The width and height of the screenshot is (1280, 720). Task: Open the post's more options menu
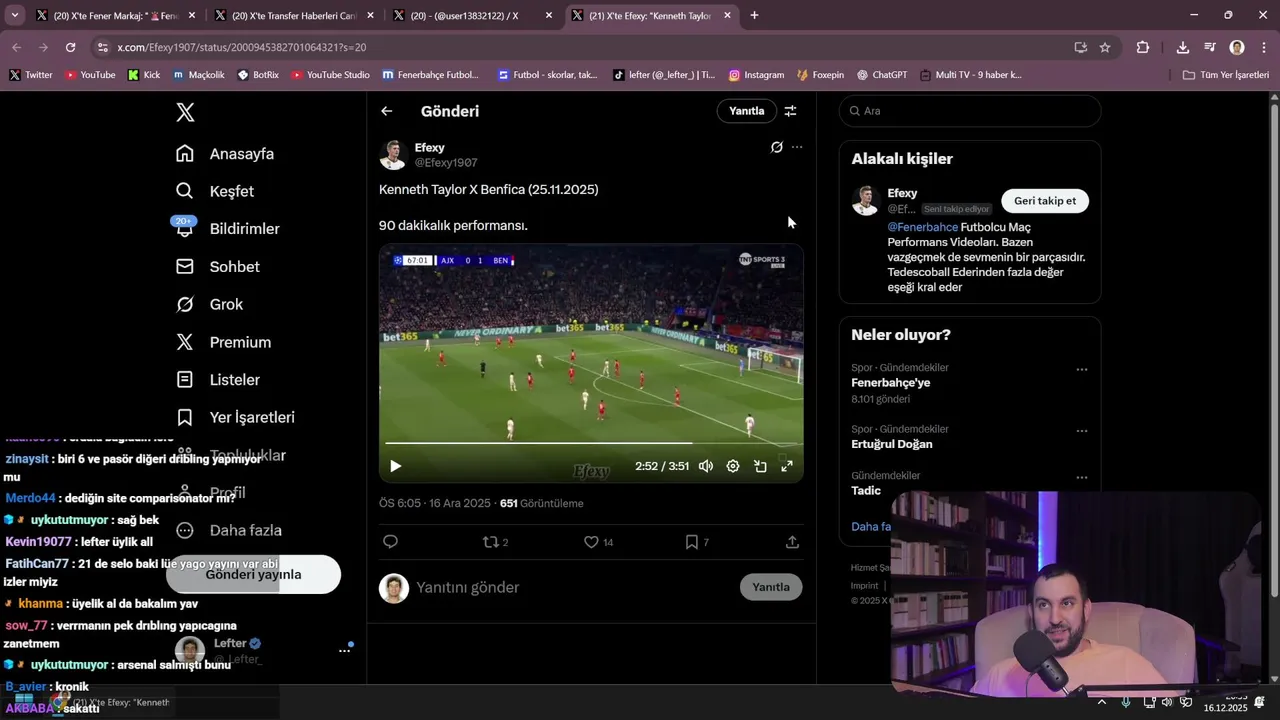[797, 147]
